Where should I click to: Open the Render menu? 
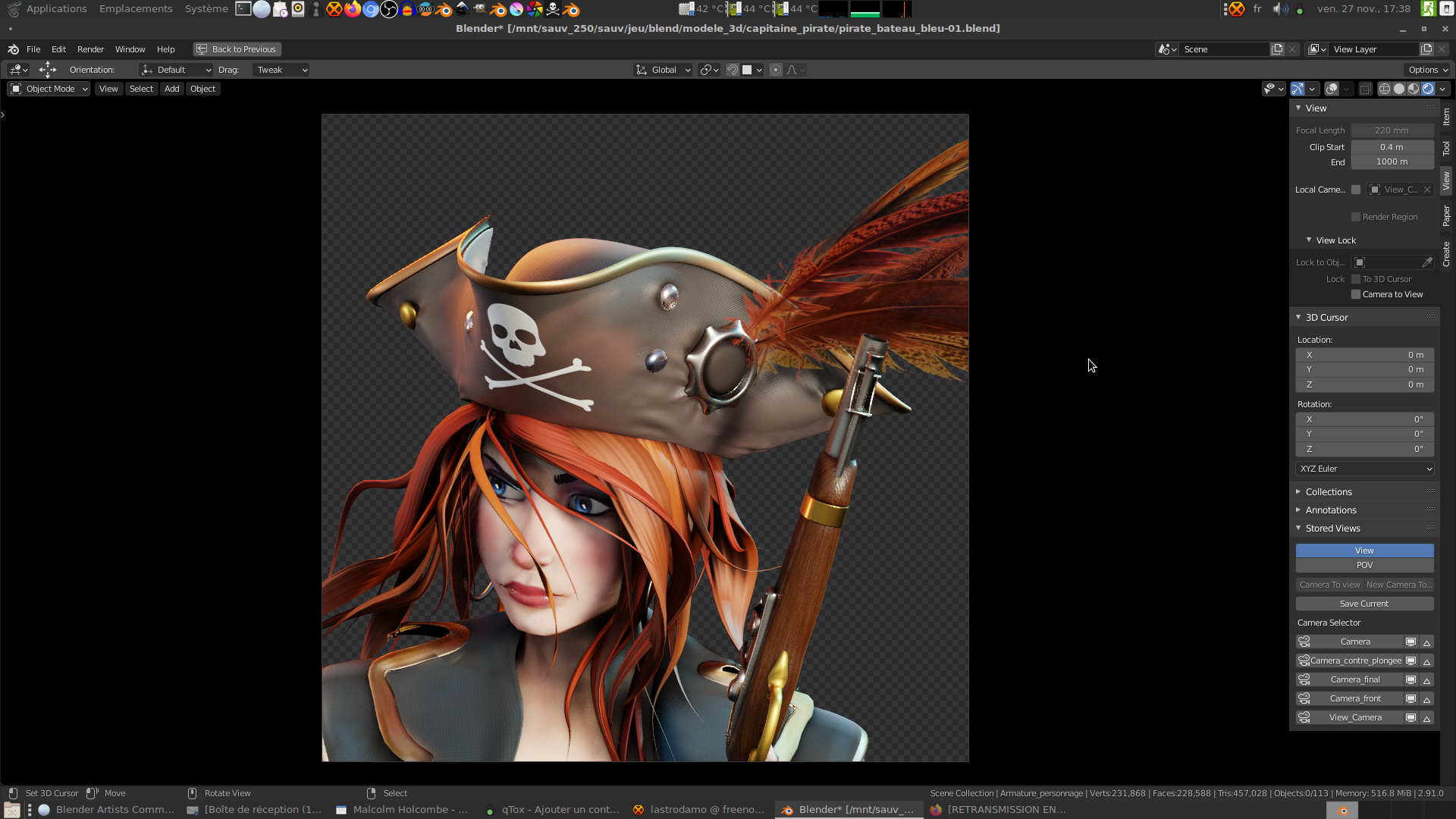click(90, 49)
